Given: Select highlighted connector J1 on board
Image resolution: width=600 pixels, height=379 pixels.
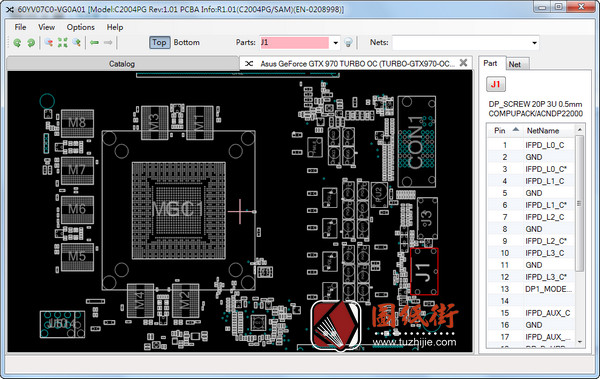Looking at the screenshot, I should pyautogui.click(x=424, y=271).
